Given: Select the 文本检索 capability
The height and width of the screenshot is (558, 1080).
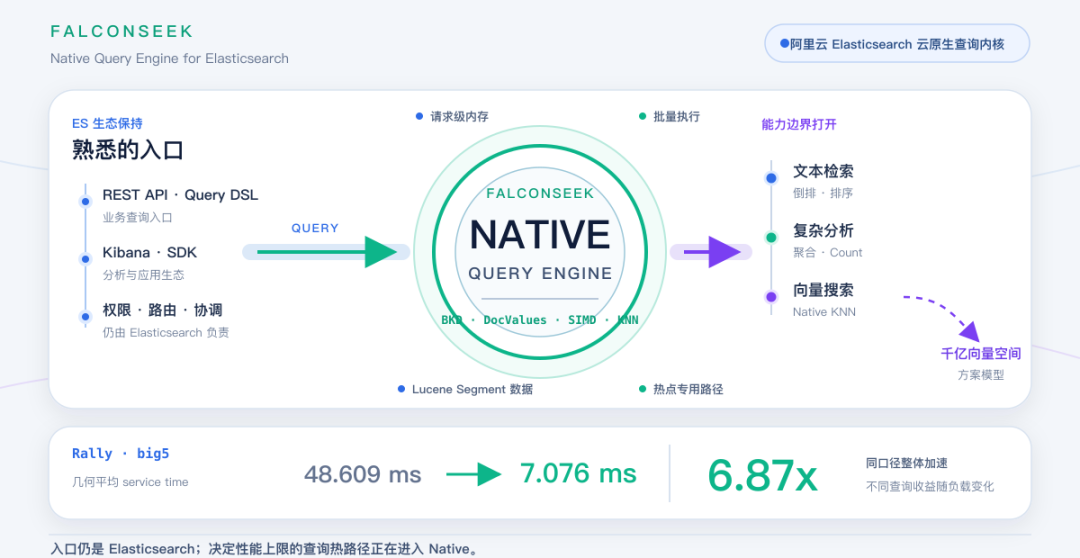Looking at the screenshot, I should tap(823, 172).
